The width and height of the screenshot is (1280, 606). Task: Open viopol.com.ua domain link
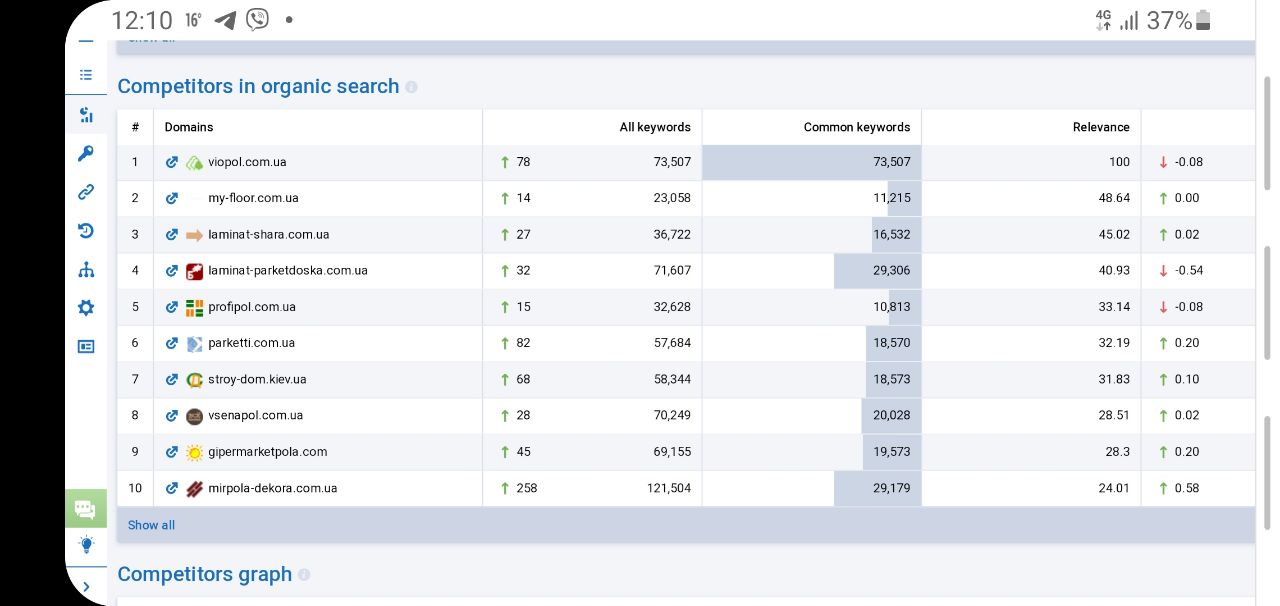247,162
